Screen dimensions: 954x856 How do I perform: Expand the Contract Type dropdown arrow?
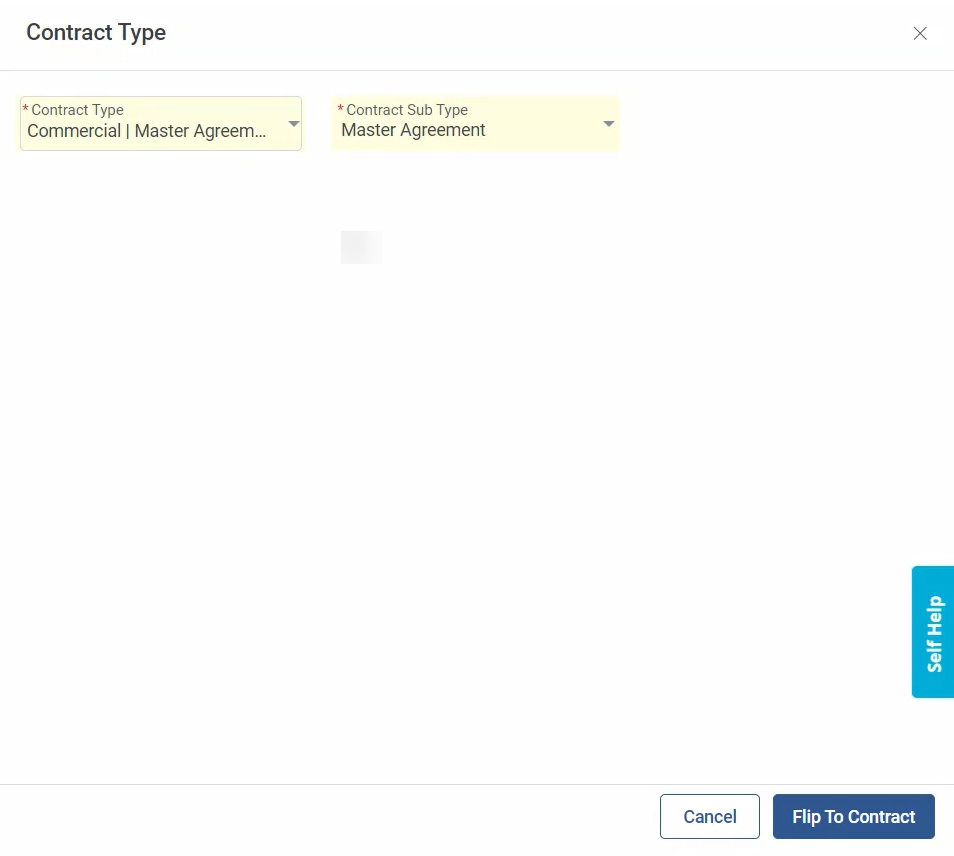[x=293, y=124]
